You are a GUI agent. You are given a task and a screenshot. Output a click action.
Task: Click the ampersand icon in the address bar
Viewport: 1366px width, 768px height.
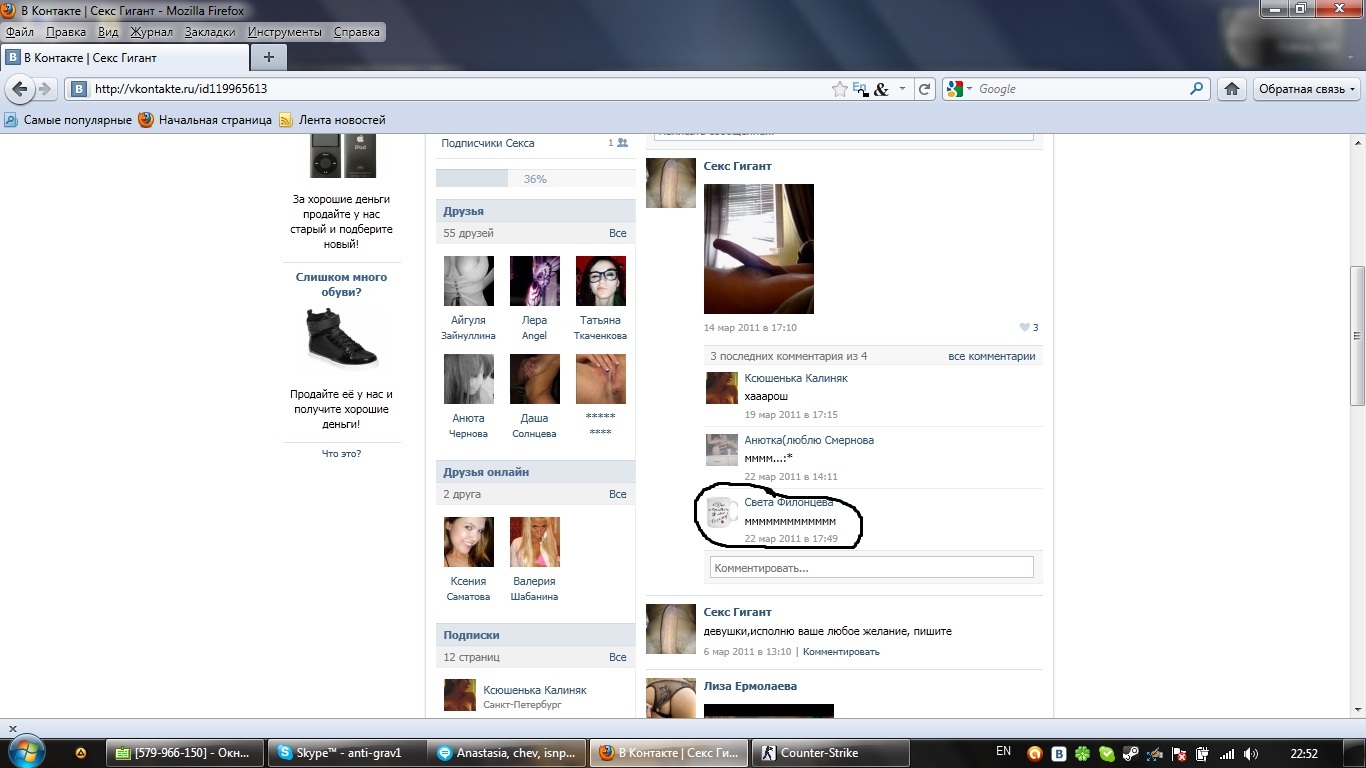pos(881,89)
